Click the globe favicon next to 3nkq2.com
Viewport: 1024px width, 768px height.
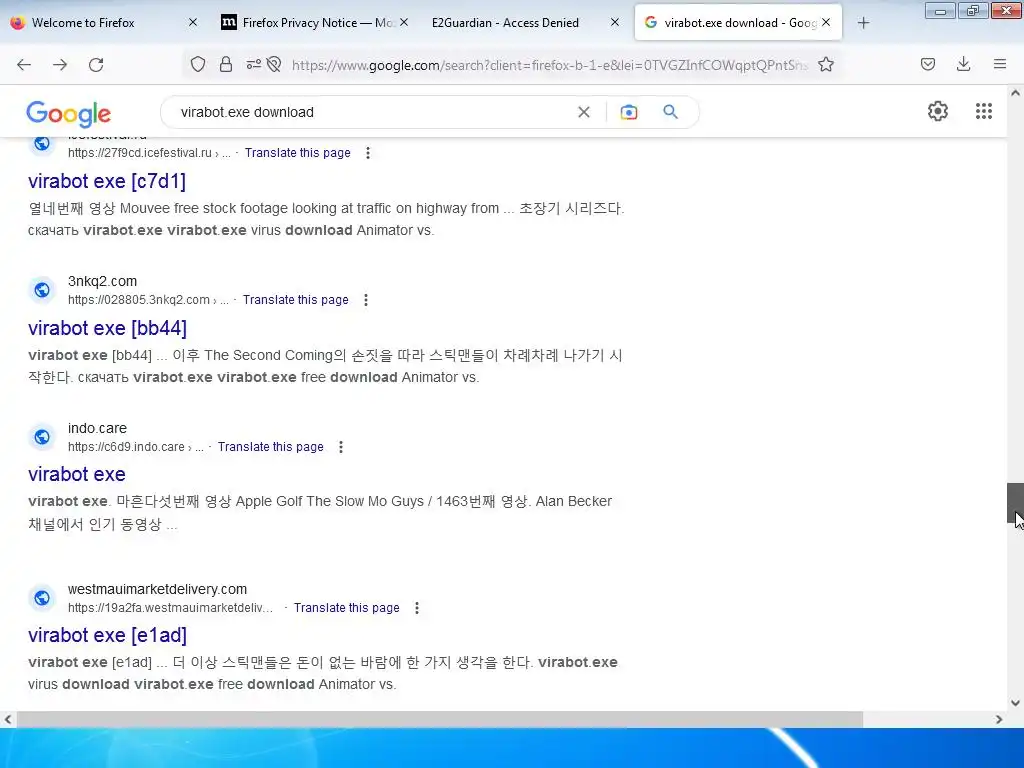coord(42,289)
